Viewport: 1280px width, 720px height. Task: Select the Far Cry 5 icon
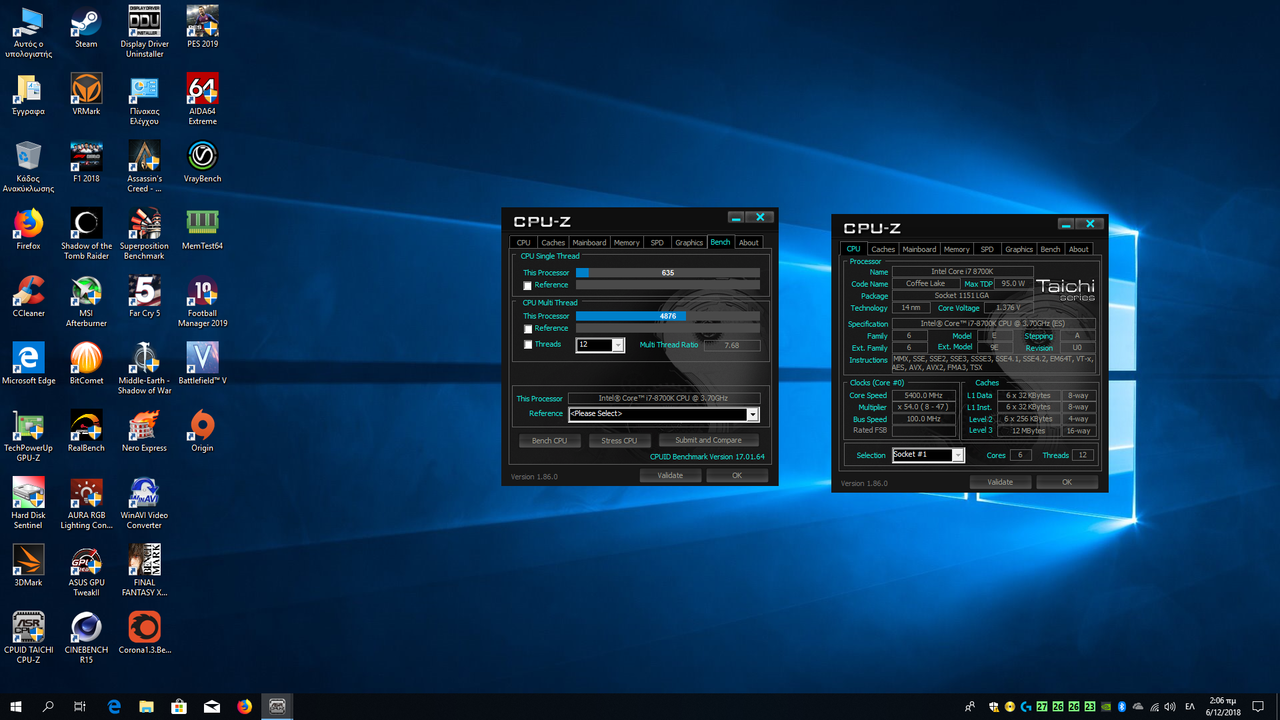point(144,295)
